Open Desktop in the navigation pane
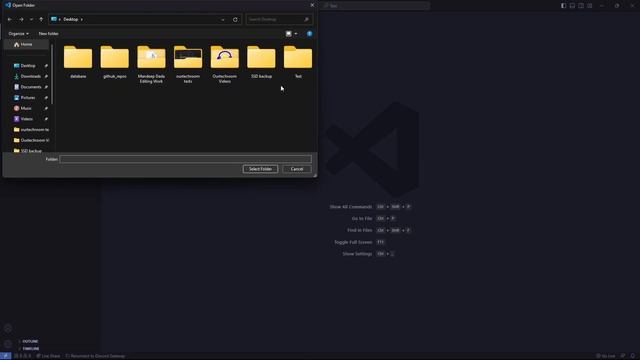The image size is (640, 360). [x=28, y=66]
